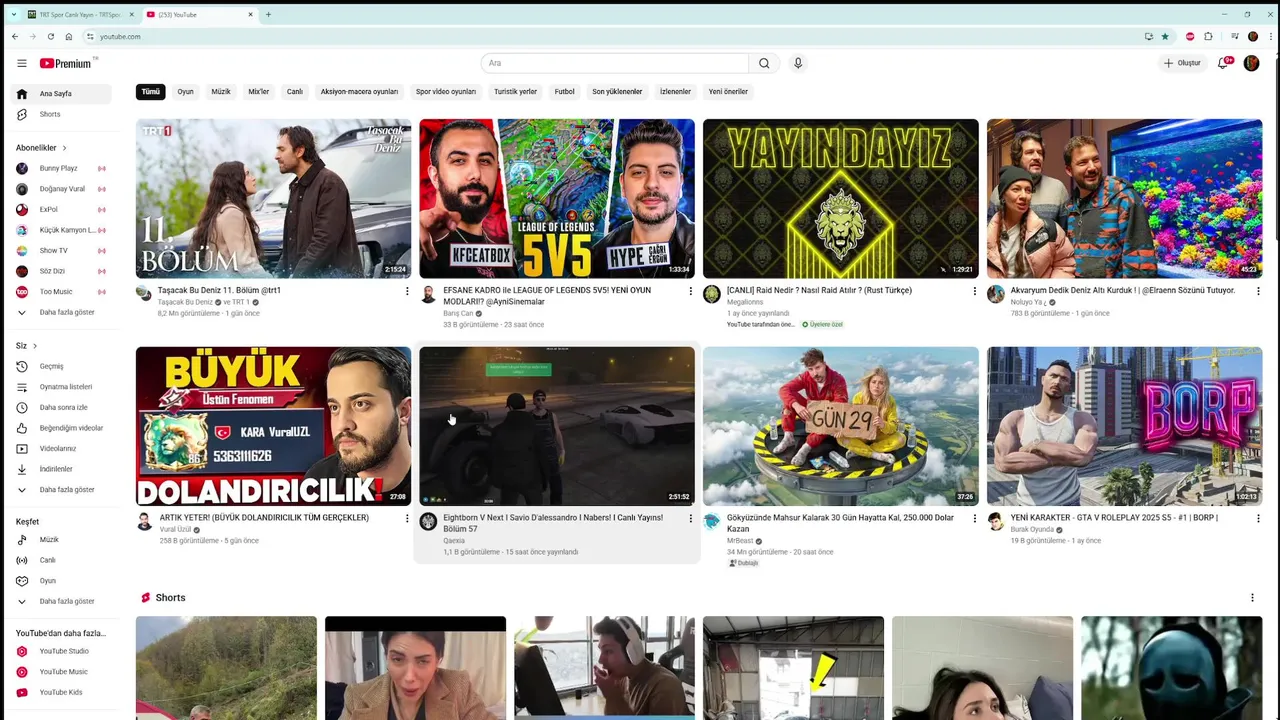Screen dimensions: 1280x720
Task: Open the notifications bell
Action: (x=1222, y=63)
